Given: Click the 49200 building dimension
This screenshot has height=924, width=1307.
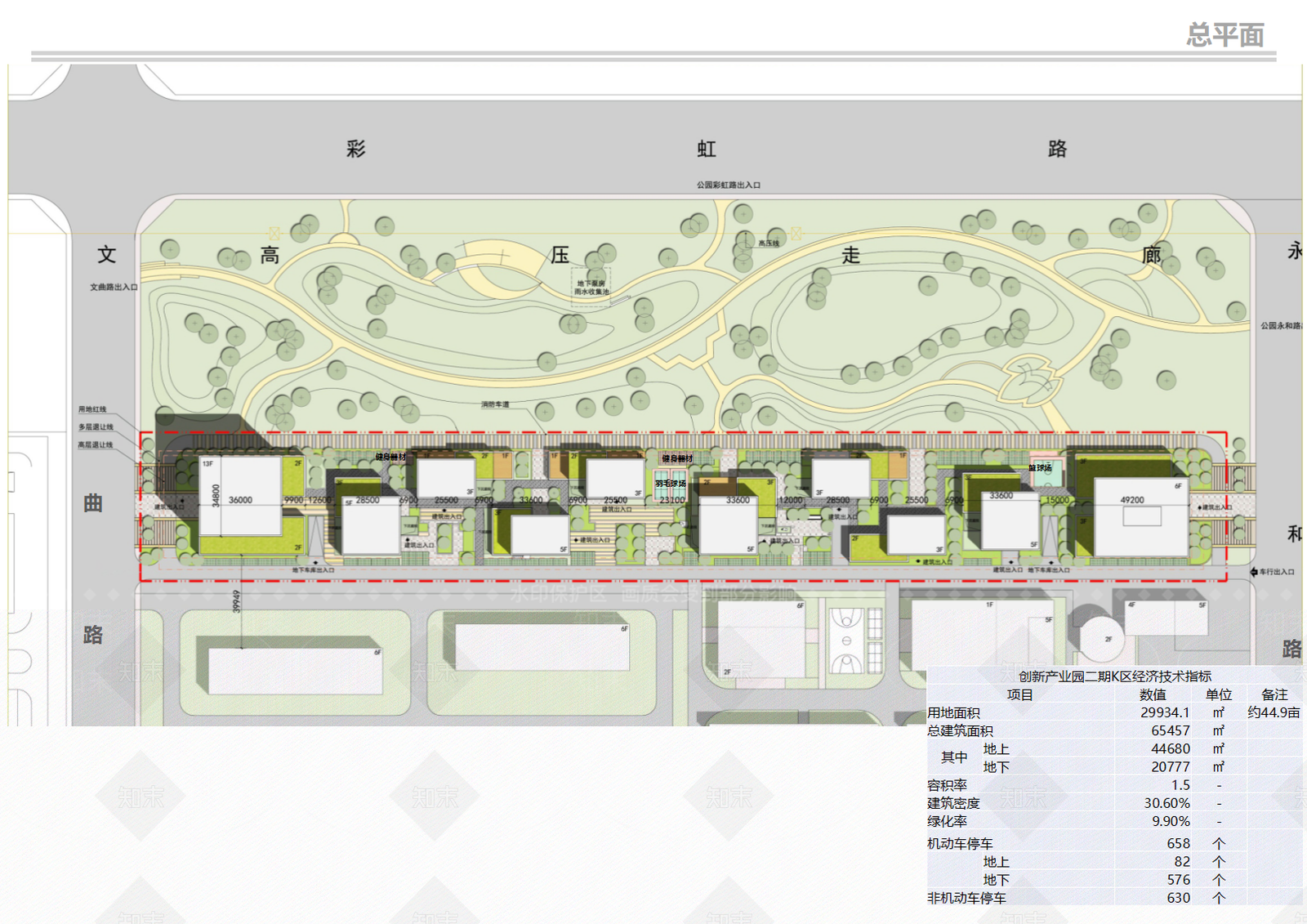Looking at the screenshot, I should click(1132, 500).
